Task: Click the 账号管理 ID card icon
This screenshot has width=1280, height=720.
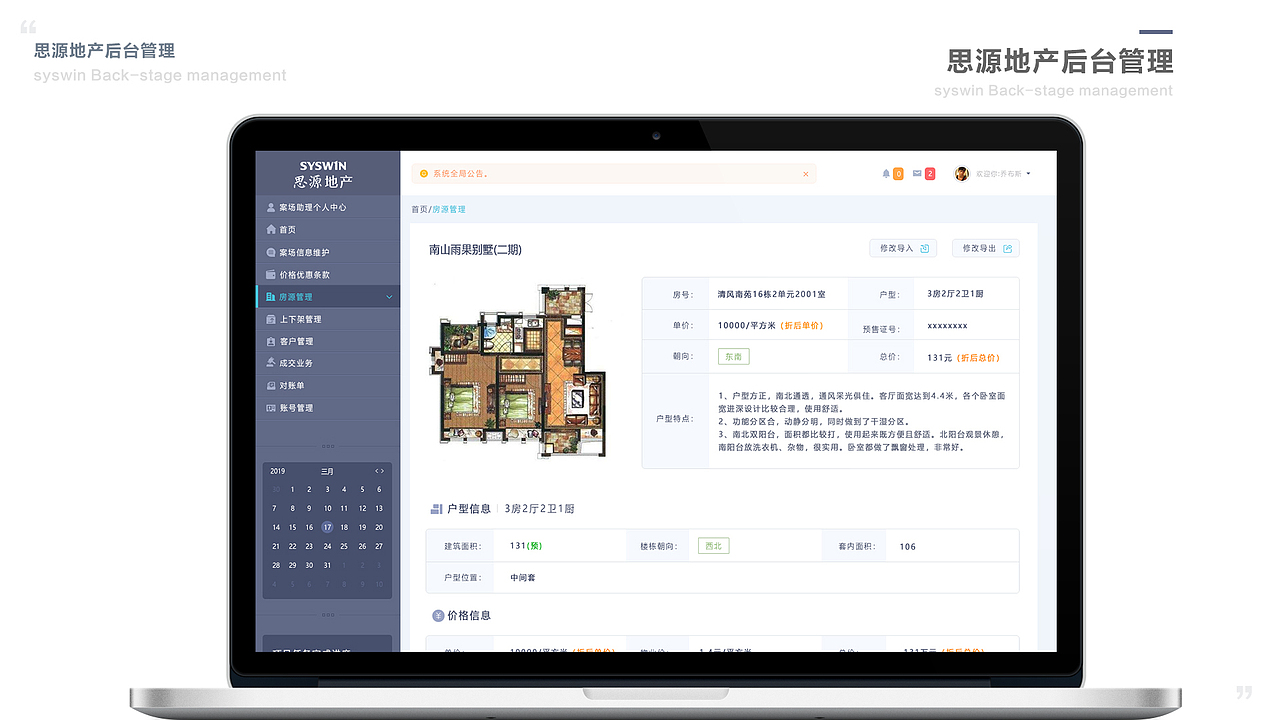Action: pyautogui.click(x=270, y=408)
